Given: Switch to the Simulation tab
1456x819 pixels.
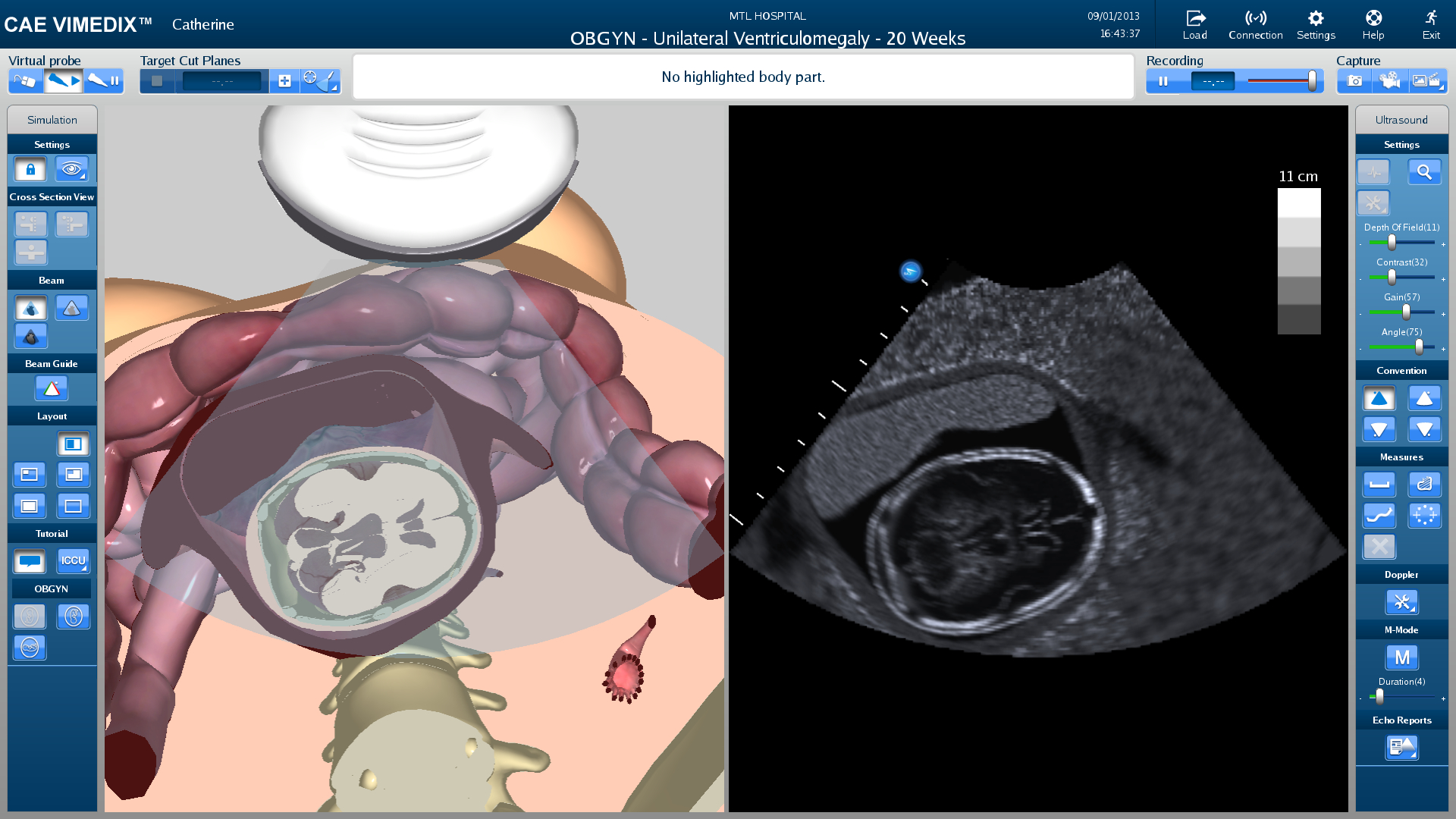Looking at the screenshot, I should tap(52, 120).
